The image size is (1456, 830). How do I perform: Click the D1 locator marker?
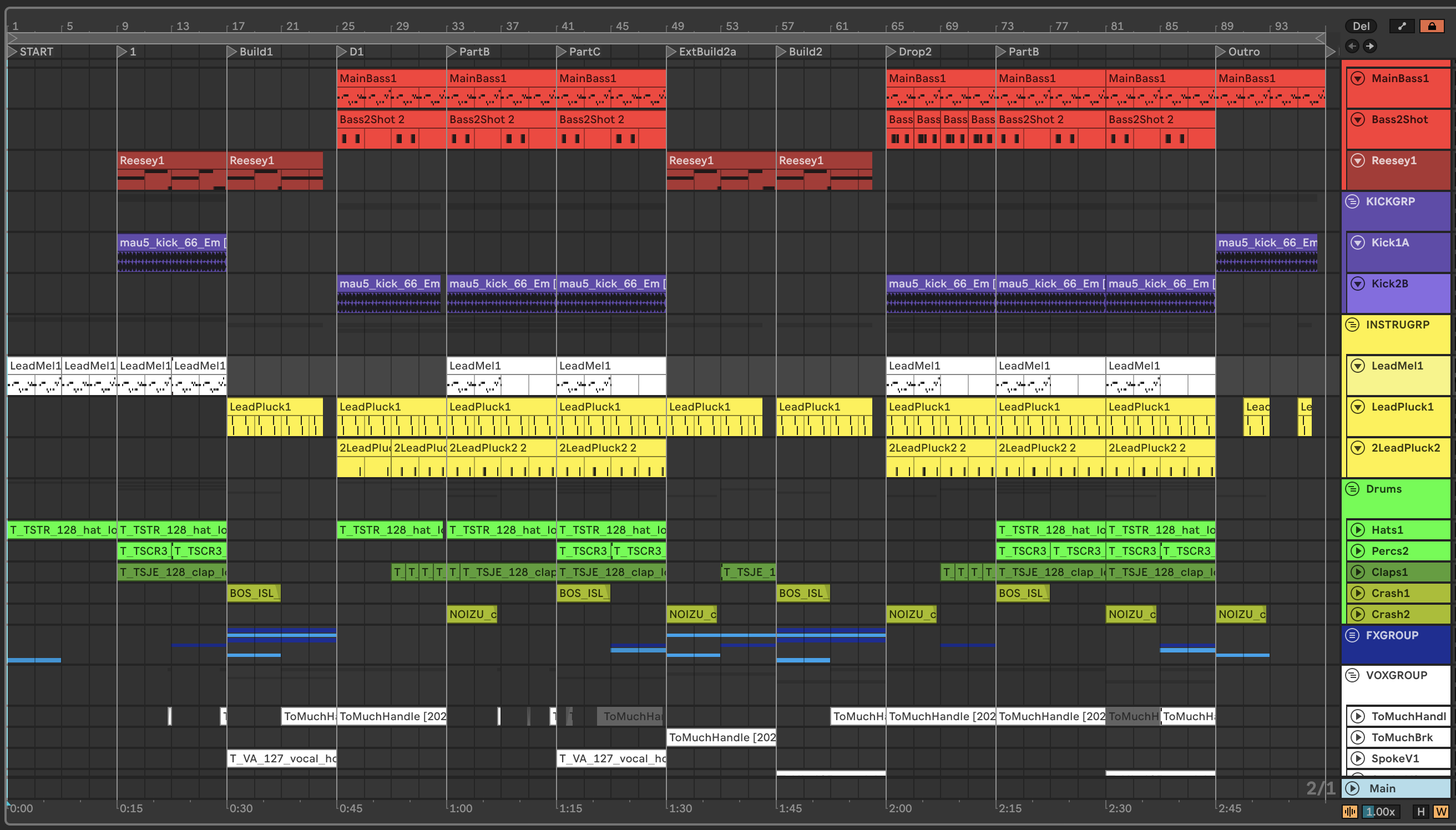click(351, 51)
